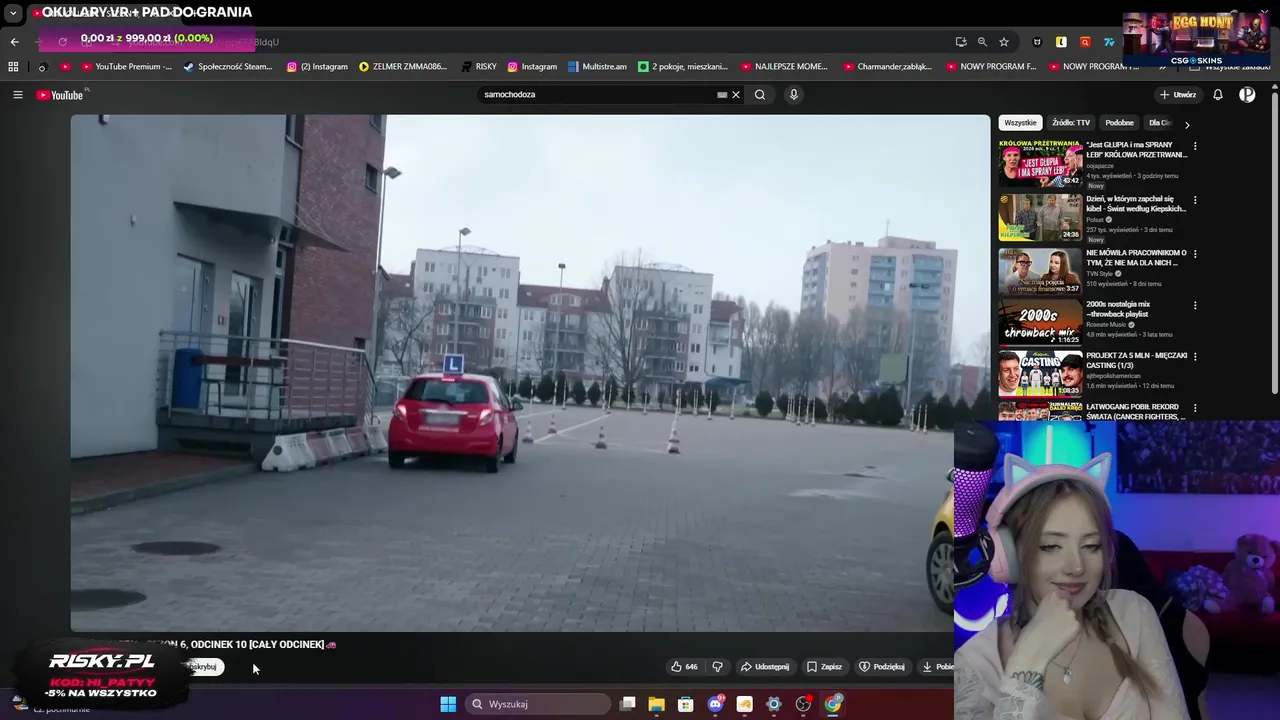Submit the search with the magnifier button

760,95
